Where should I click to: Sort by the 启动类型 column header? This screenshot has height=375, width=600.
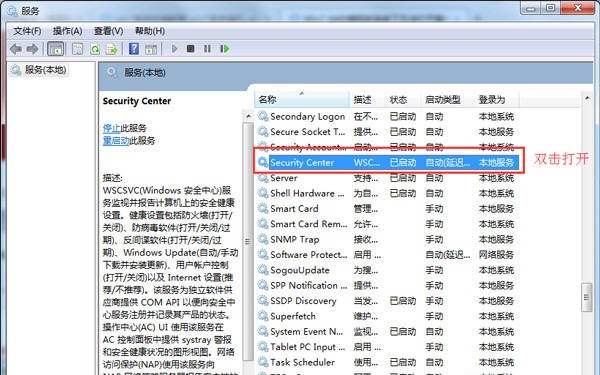pos(447,99)
